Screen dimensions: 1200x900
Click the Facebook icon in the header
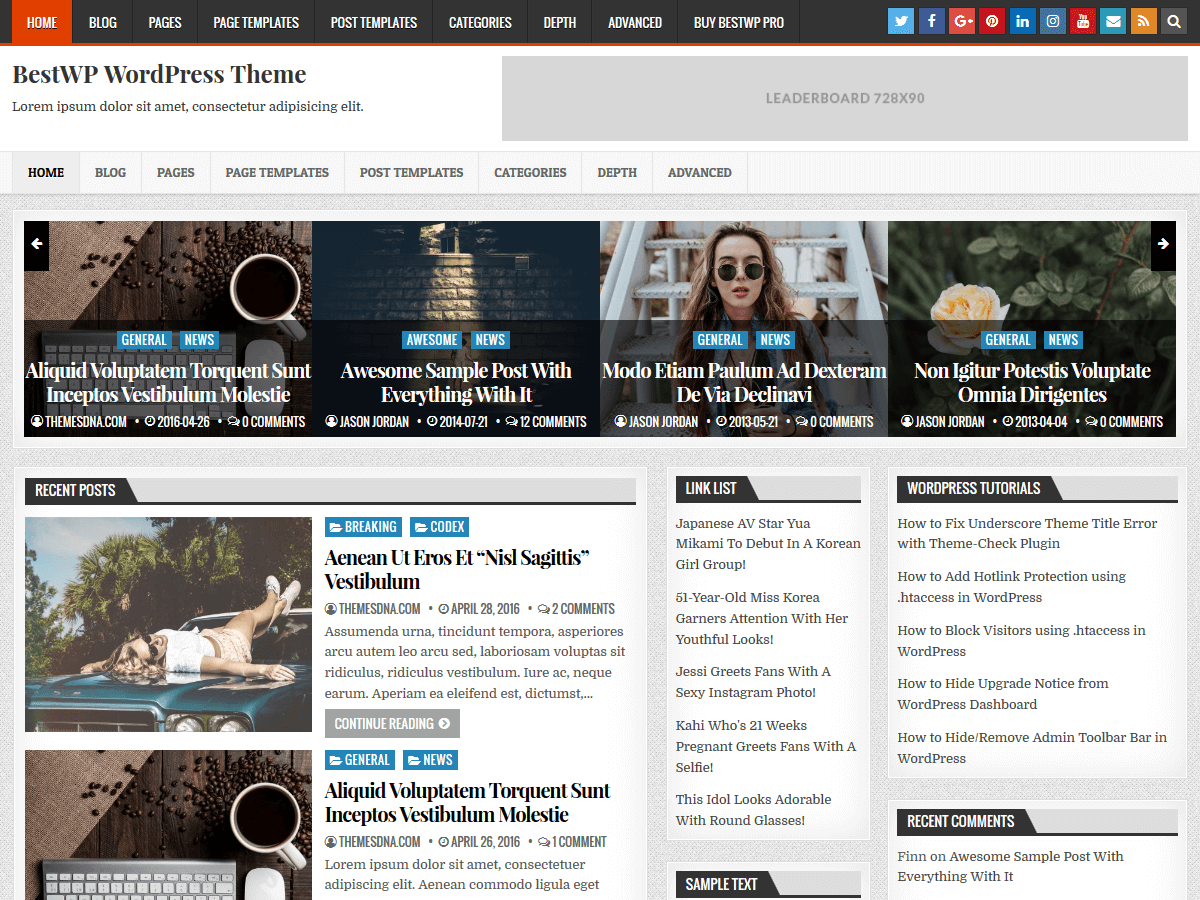931,20
